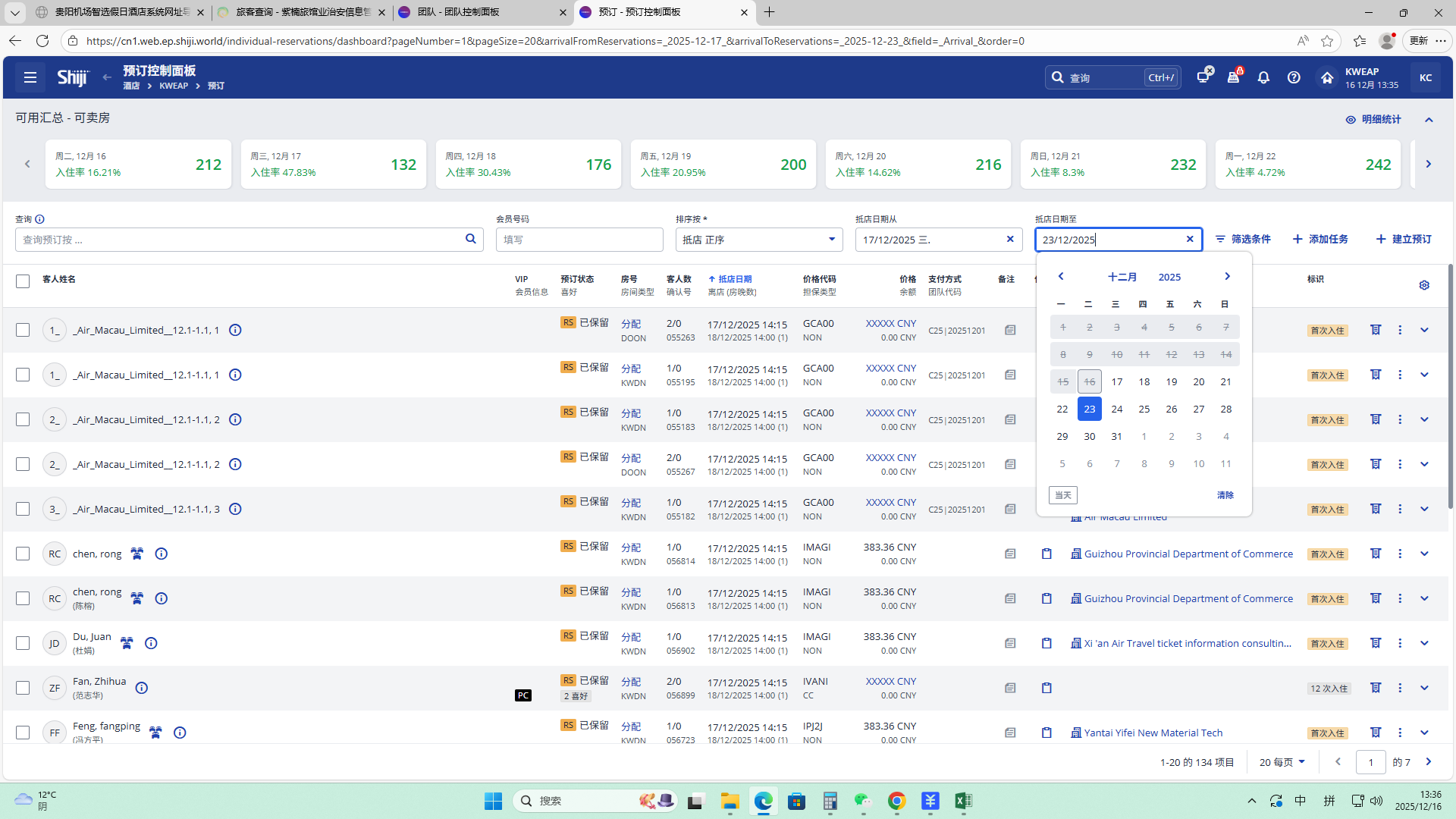Collapse the 可用汇总 availability summary panel
The image size is (1456, 819).
1429,120
